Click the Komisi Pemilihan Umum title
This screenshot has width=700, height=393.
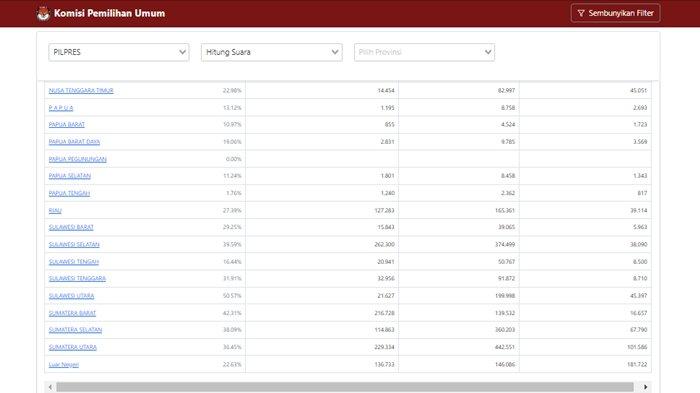[109, 13]
